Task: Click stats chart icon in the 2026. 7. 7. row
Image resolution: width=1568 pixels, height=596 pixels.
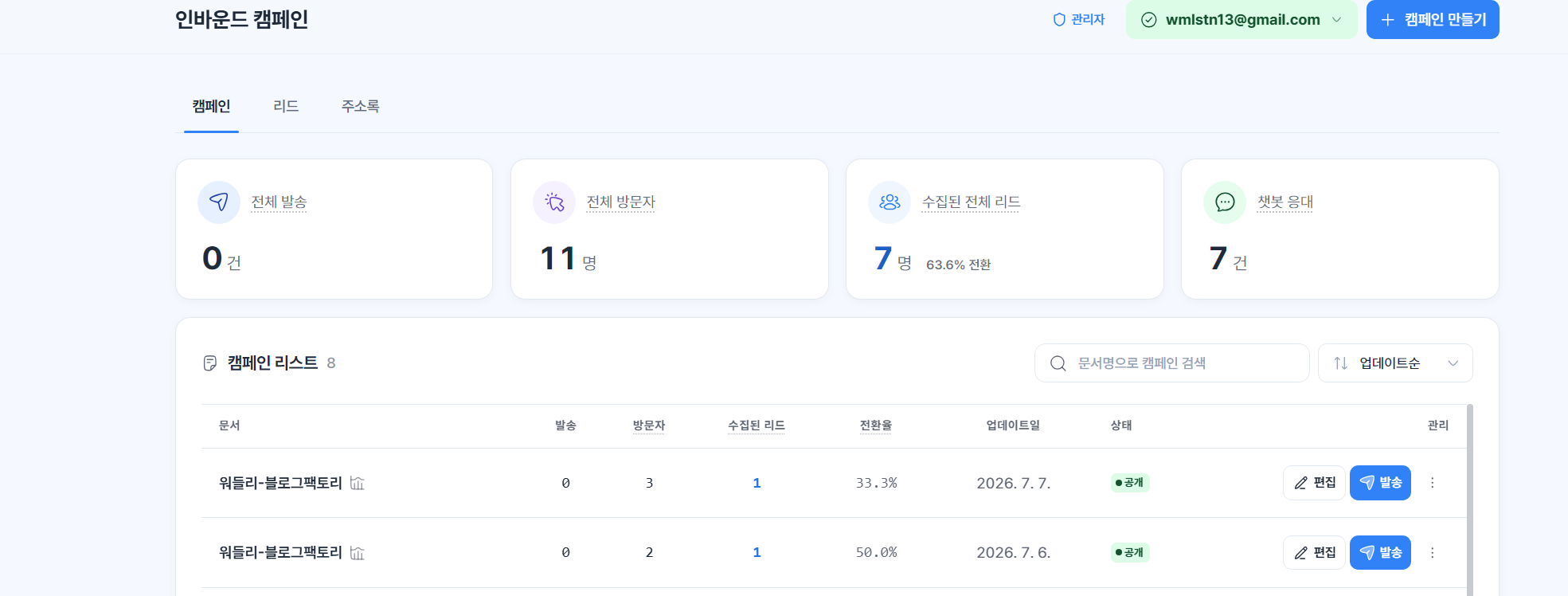Action: [x=358, y=483]
